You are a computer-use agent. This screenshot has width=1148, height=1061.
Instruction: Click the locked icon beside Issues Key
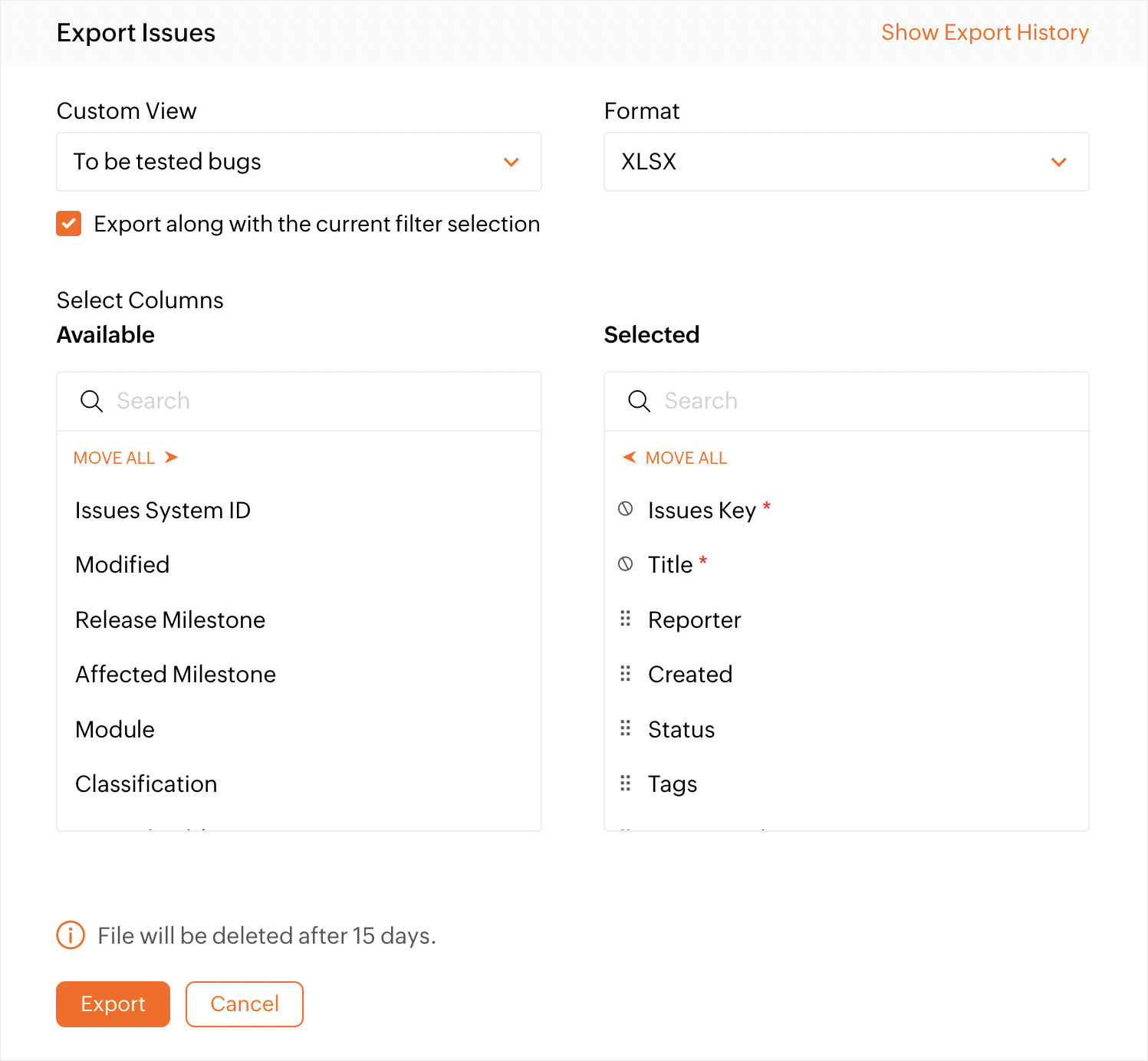coord(626,509)
